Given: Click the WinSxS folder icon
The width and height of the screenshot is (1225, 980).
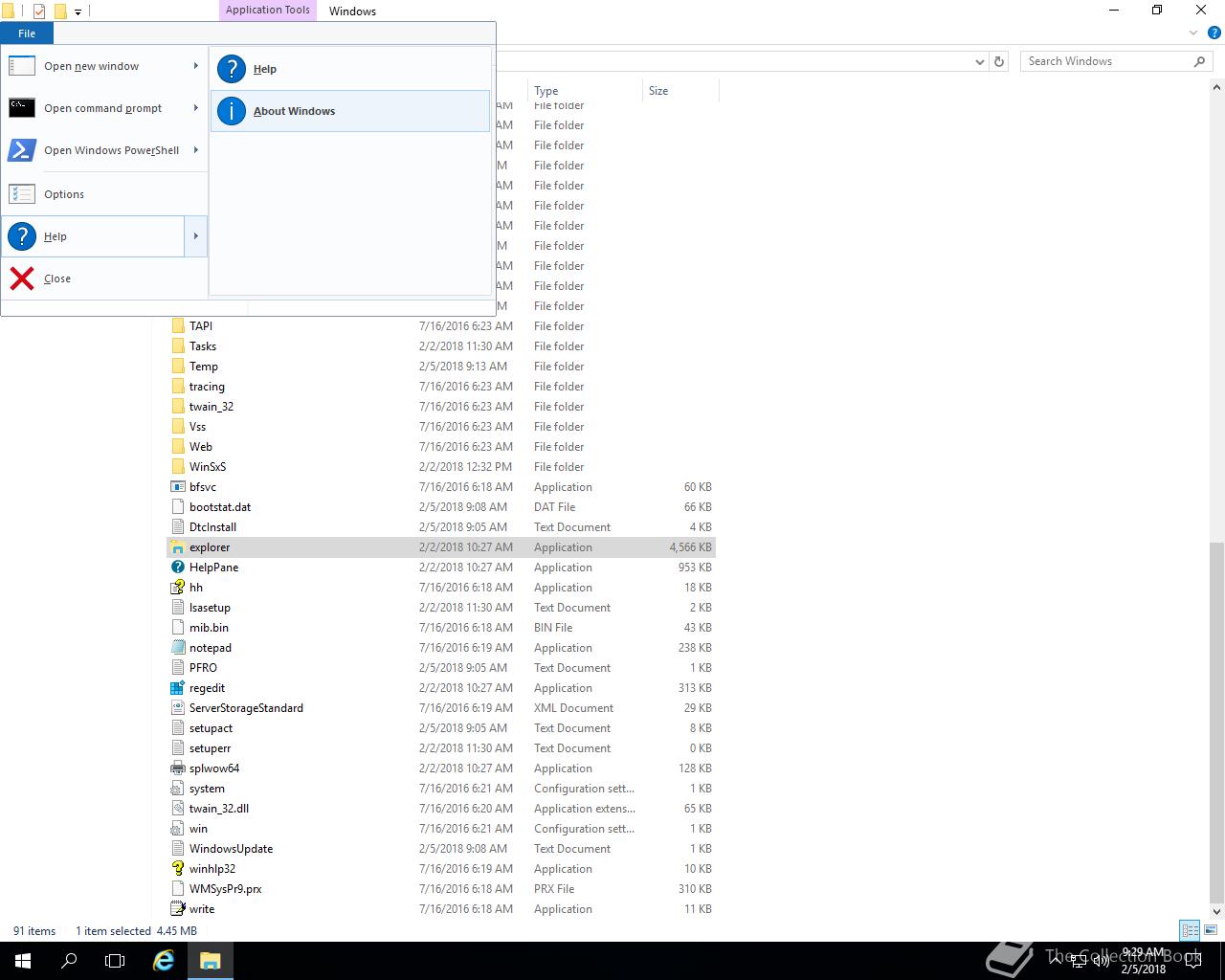Looking at the screenshot, I should coord(177,467).
